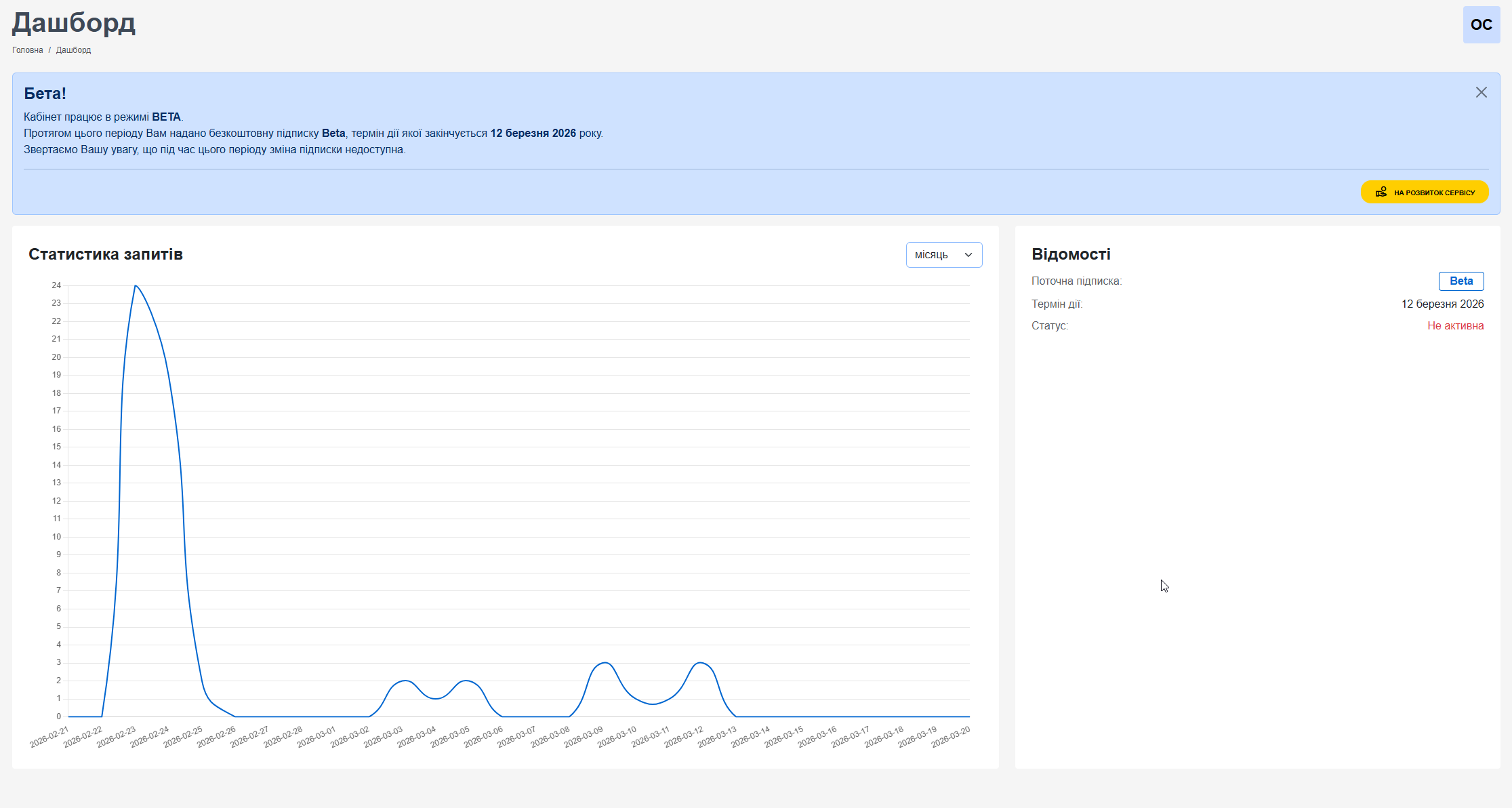Click the donation hand icon in yellow button

pyautogui.click(x=1381, y=193)
